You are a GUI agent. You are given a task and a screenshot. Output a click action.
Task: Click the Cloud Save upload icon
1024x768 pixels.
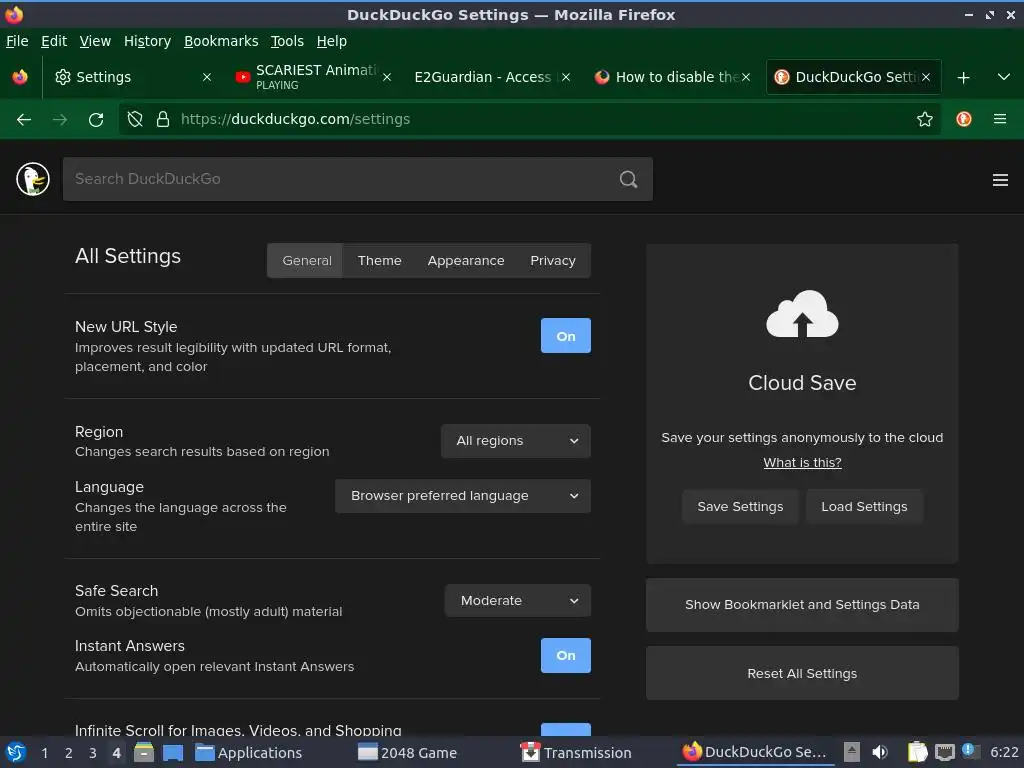click(802, 314)
